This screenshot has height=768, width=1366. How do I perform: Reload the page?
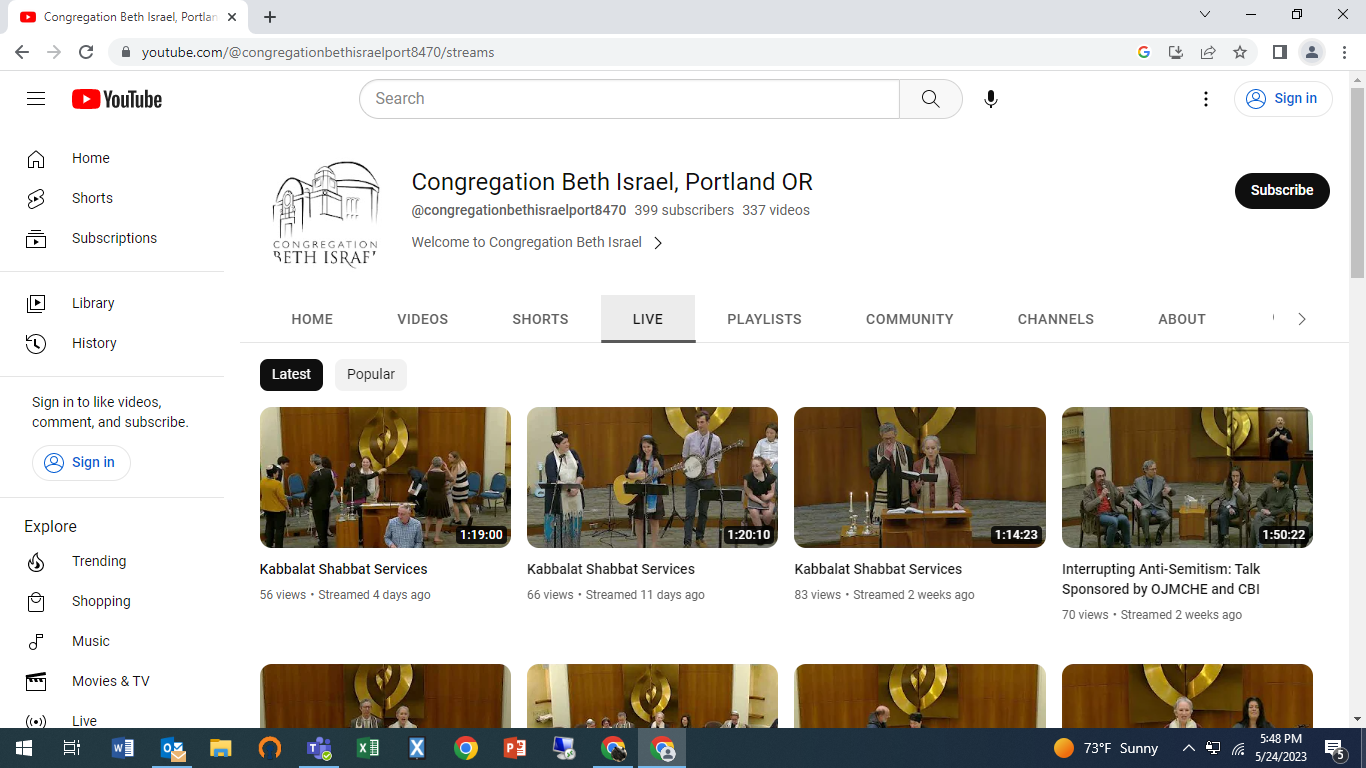coord(86,52)
